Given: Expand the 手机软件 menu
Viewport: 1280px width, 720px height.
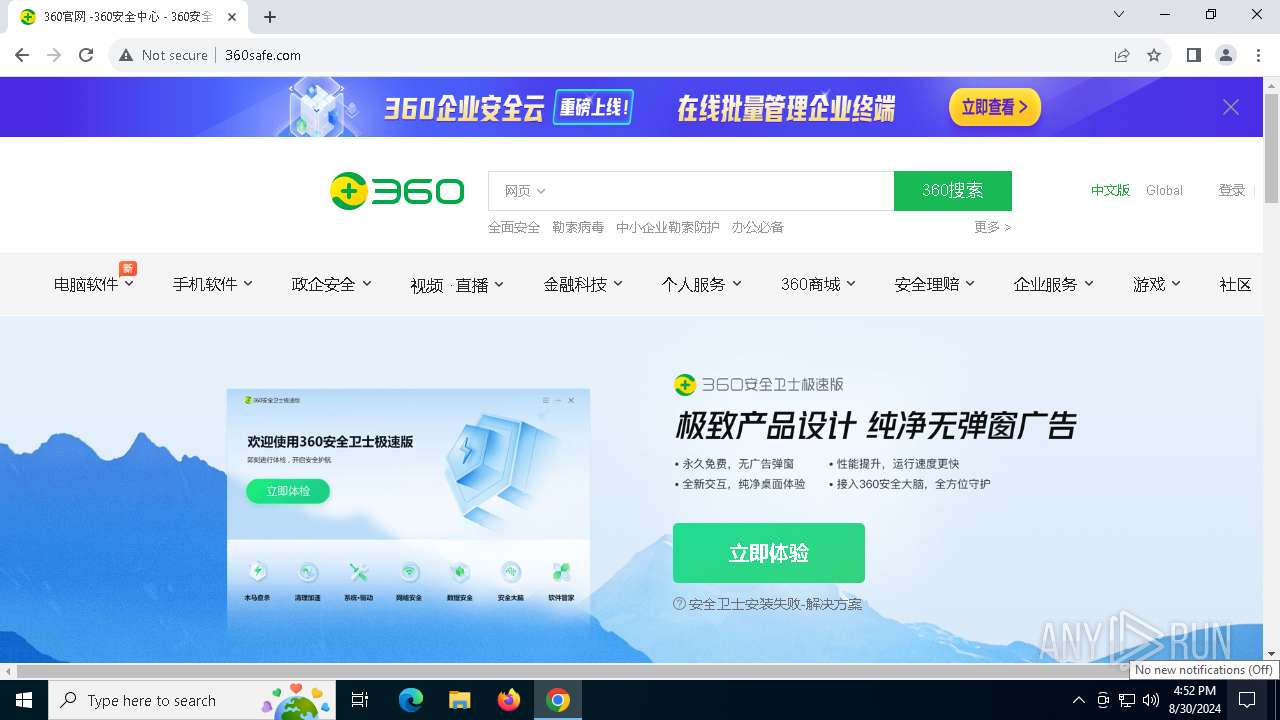Looking at the screenshot, I should (213, 284).
